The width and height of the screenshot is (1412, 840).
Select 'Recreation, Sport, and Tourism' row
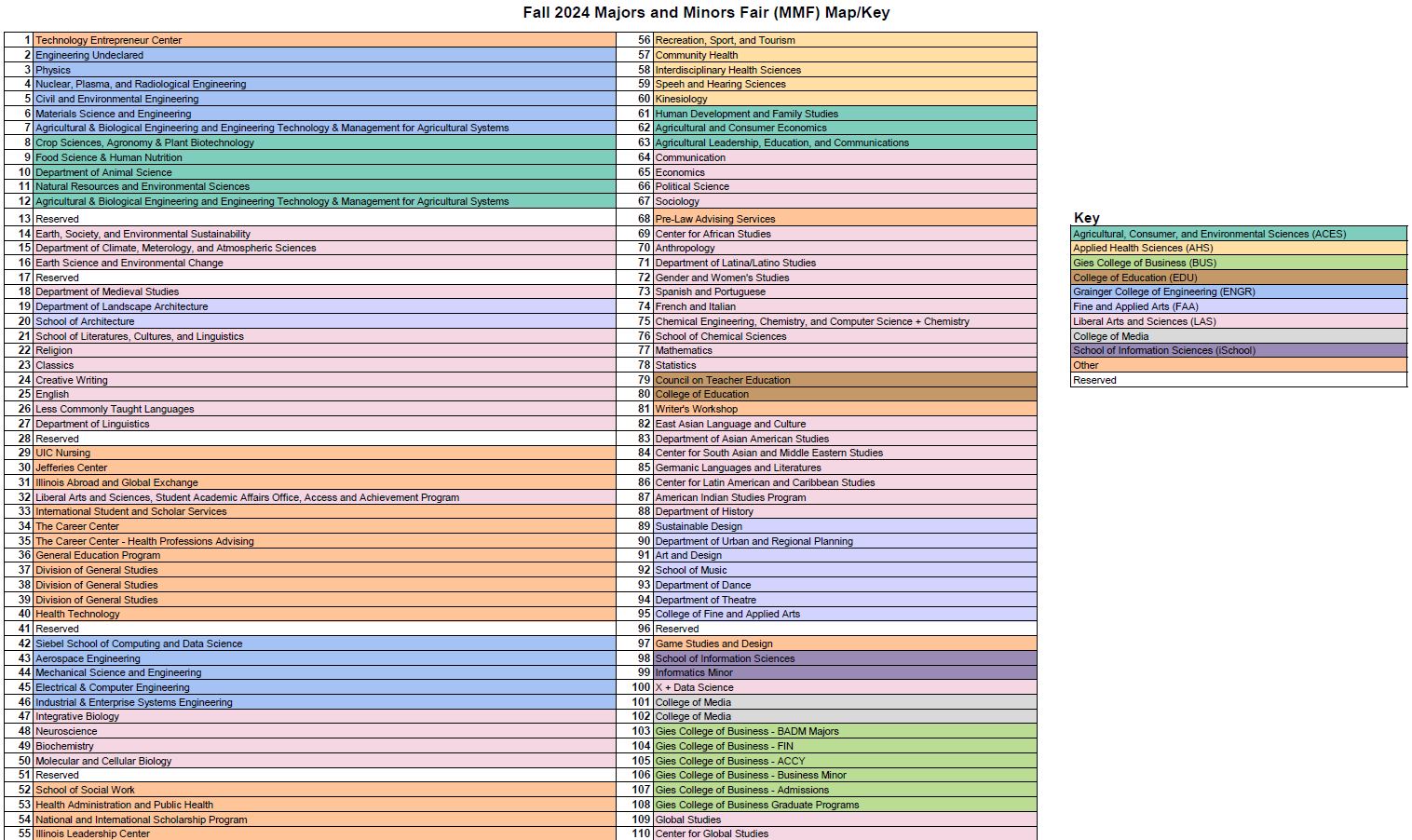[x=845, y=40]
